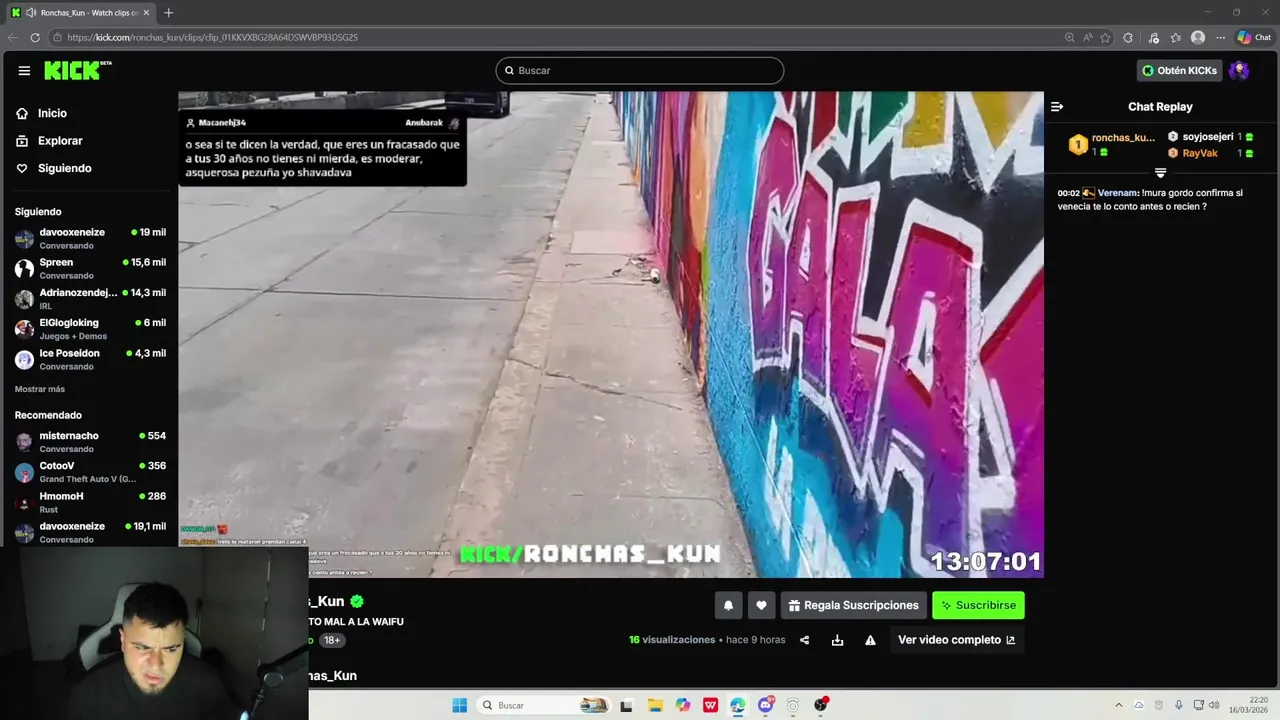Share the clip with share icon
Screen dimensions: 1280x720
tap(804, 640)
